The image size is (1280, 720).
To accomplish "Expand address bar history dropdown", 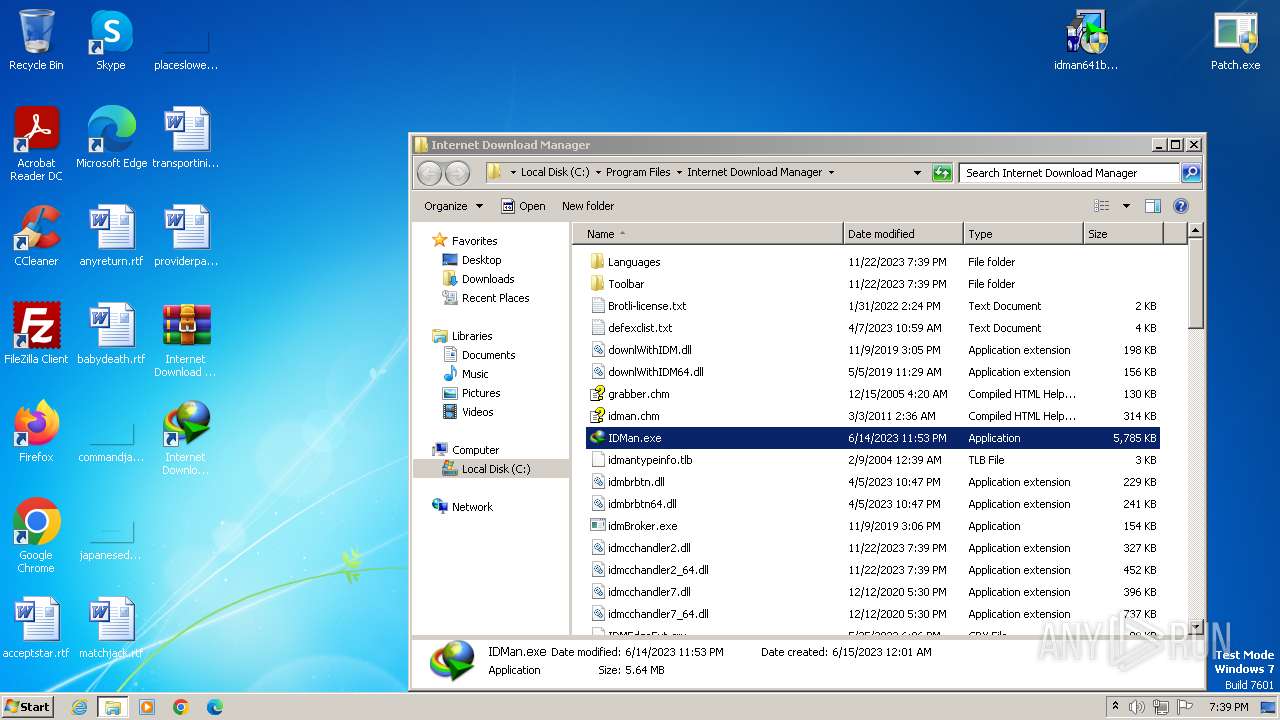I will pyautogui.click(x=917, y=173).
